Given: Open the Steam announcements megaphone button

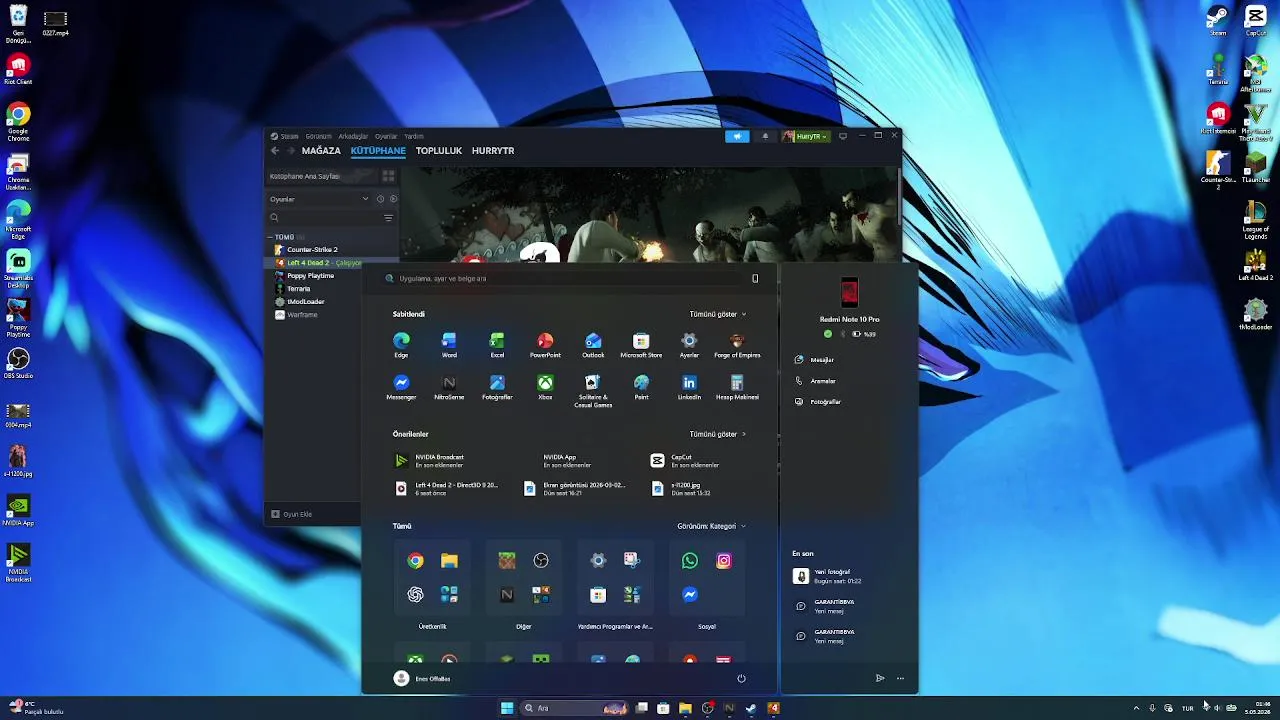Looking at the screenshot, I should click(x=737, y=136).
